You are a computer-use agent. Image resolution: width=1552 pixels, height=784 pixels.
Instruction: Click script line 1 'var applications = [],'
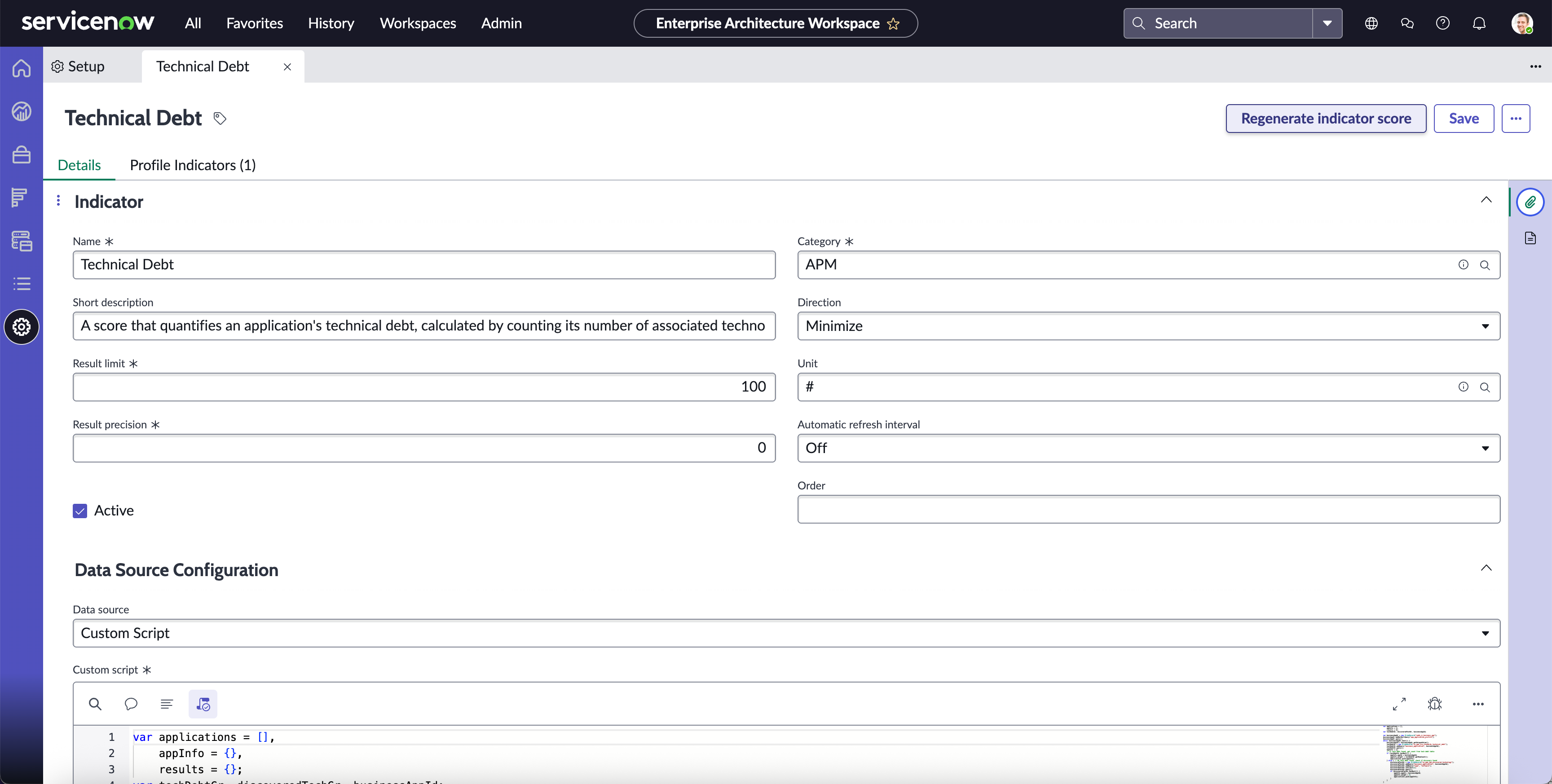pyautogui.click(x=203, y=737)
